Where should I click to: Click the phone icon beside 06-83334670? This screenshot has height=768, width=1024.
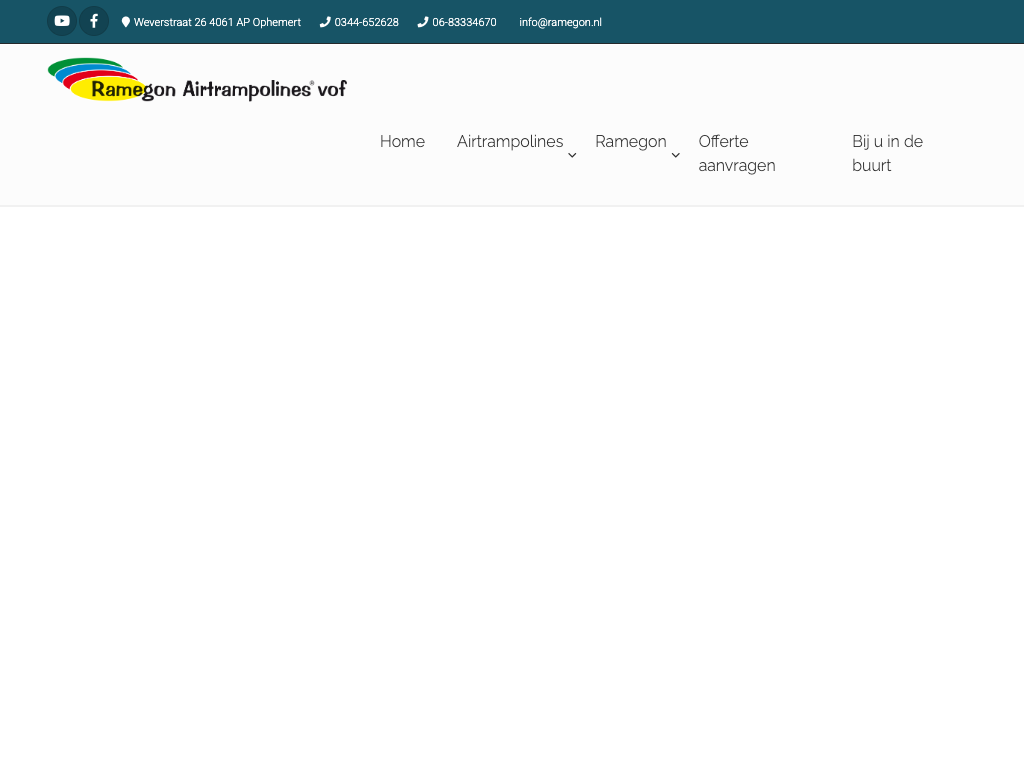pyautogui.click(x=423, y=22)
